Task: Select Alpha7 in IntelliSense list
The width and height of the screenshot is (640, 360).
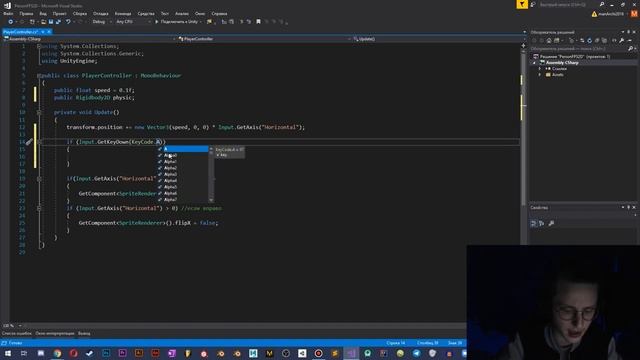Action: point(183,200)
